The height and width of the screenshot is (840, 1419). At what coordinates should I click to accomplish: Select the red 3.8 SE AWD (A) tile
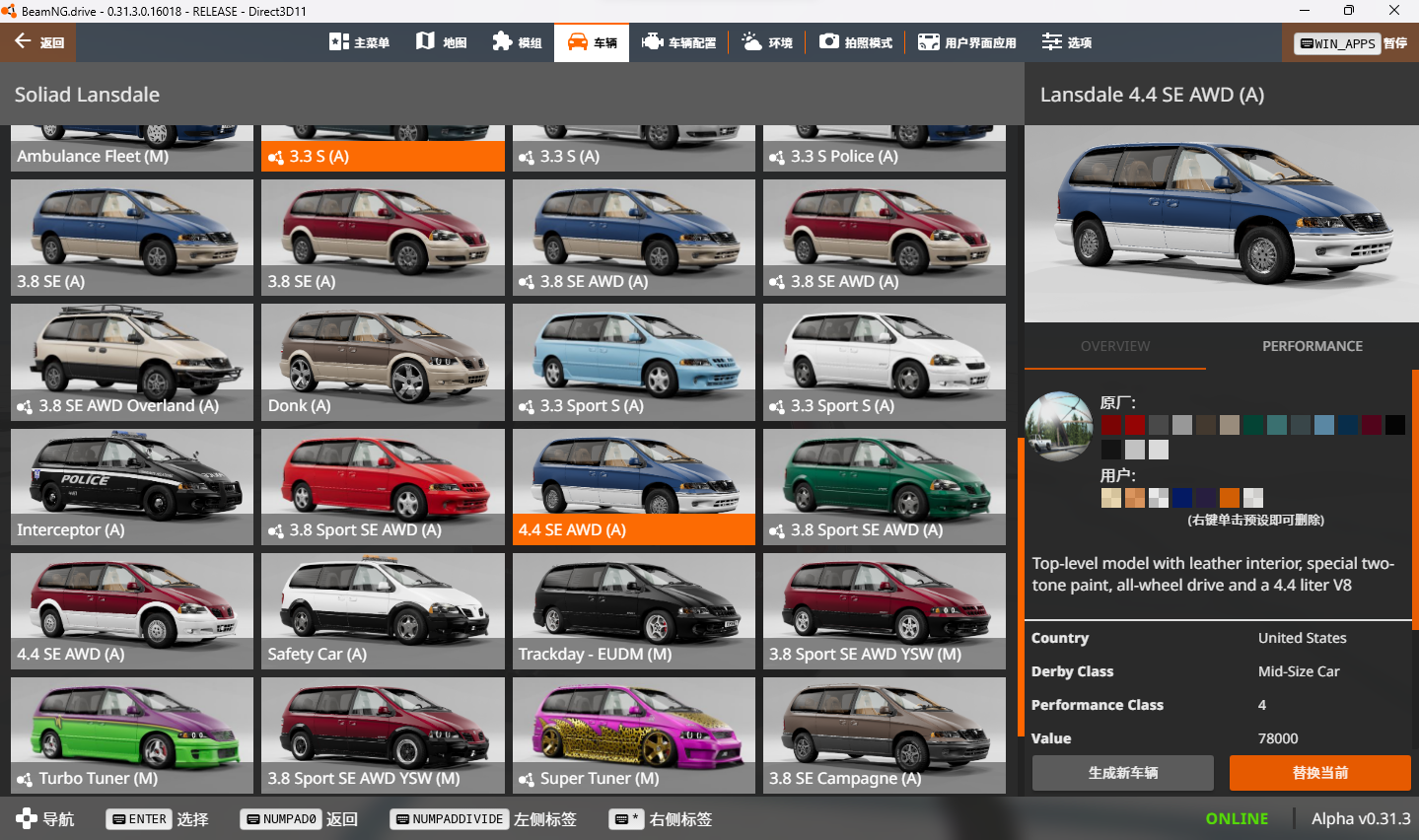coord(885,238)
